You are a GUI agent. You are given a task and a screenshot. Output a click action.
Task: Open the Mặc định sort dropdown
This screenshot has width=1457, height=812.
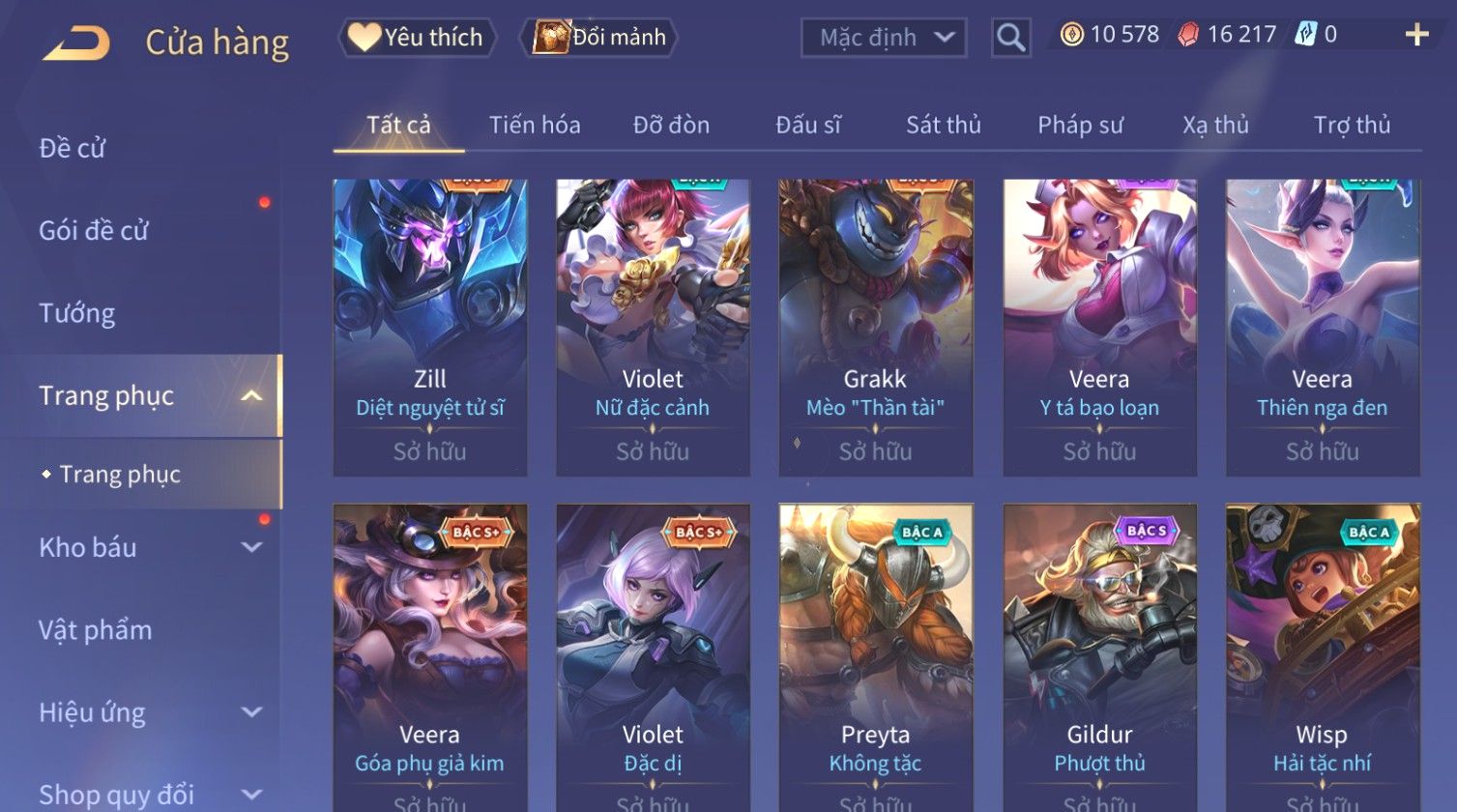tap(884, 38)
